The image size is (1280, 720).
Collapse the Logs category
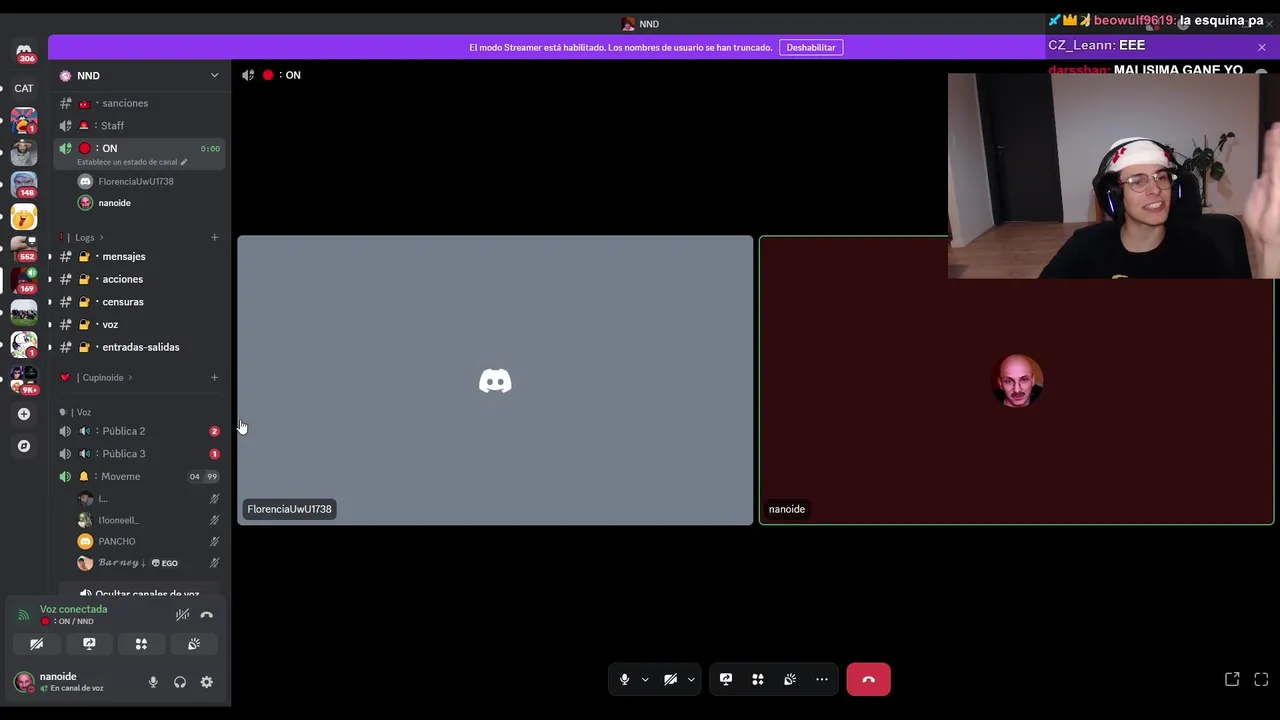pos(84,237)
